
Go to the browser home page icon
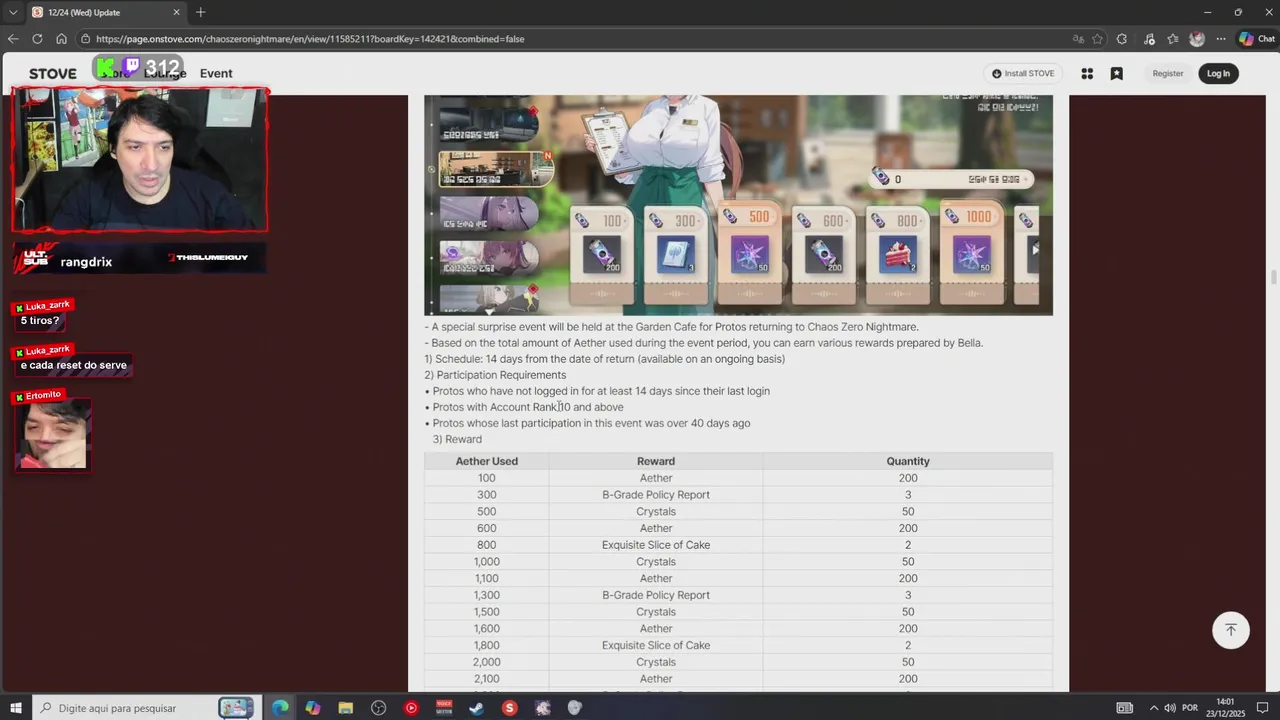(x=61, y=39)
